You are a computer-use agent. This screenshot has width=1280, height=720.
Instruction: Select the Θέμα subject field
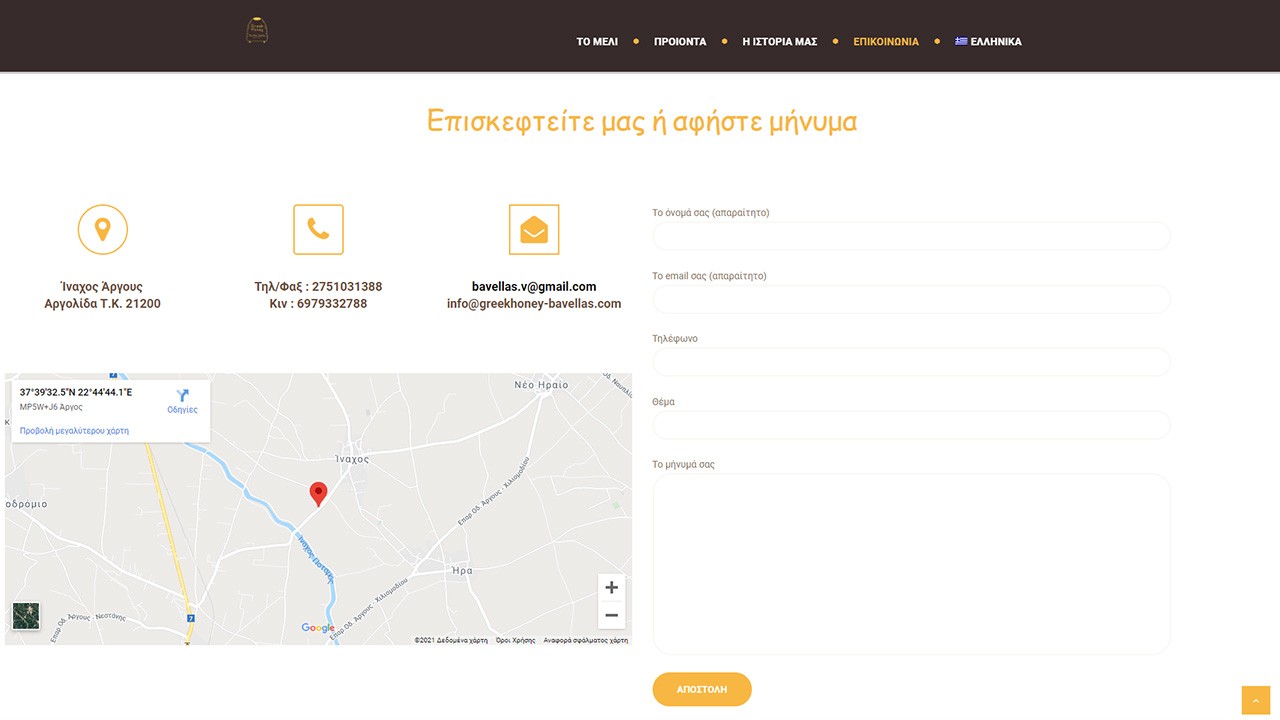[x=911, y=425]
